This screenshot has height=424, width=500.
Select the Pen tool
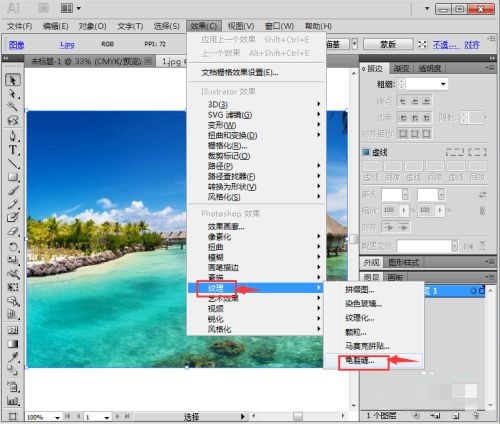coord(13,136)
